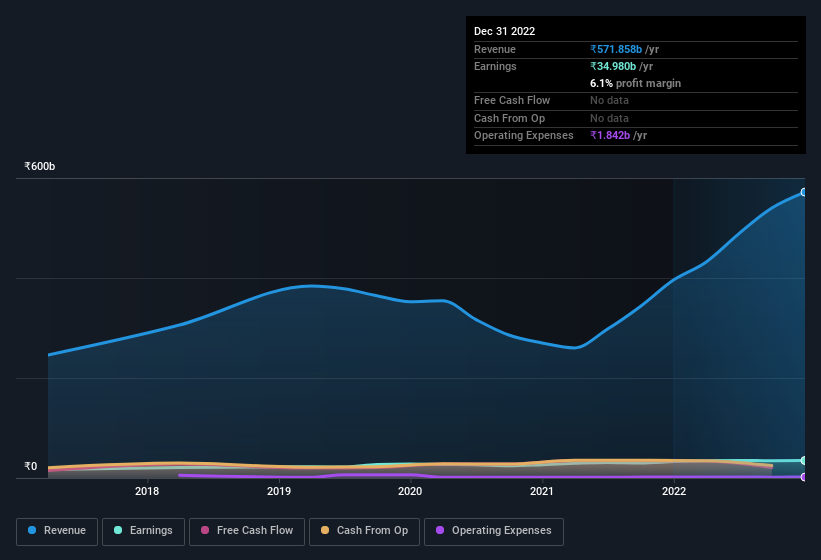Viewport: 821px width, 560px height.
Task: Click the ₹34.980b earnings value
Action: tap(613, 66)
